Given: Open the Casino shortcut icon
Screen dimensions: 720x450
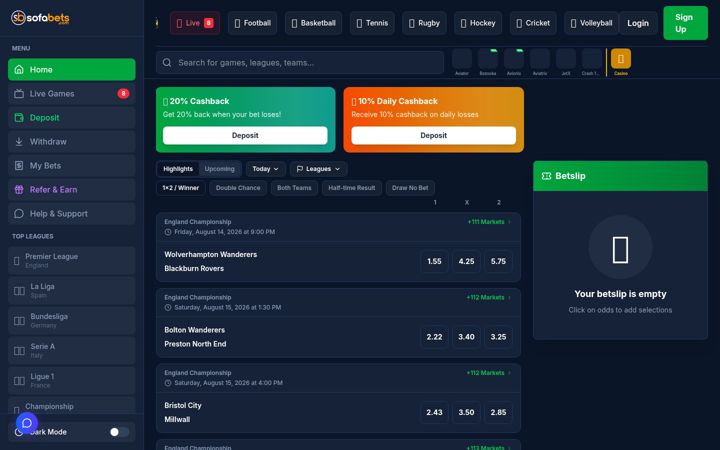Looking at the screenshot, I should pos(620,59).
